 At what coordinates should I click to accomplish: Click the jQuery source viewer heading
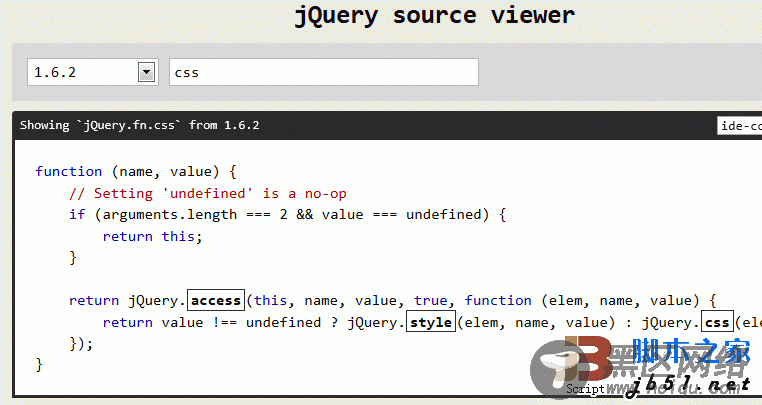(434, 16)
